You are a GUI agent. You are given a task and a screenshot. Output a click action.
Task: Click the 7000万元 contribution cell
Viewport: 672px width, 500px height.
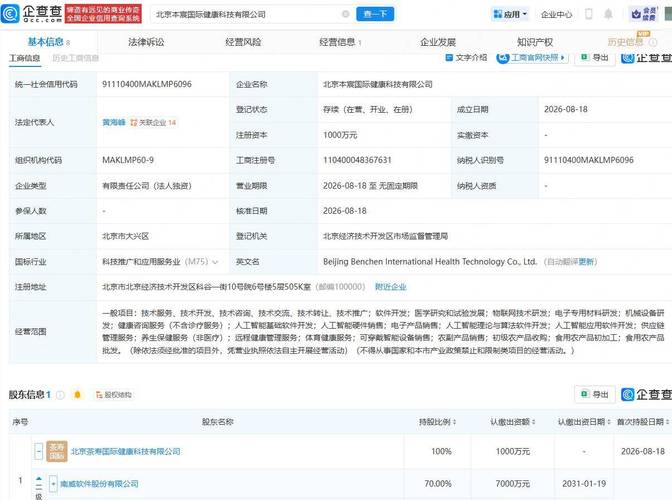[x=513, y=484]
